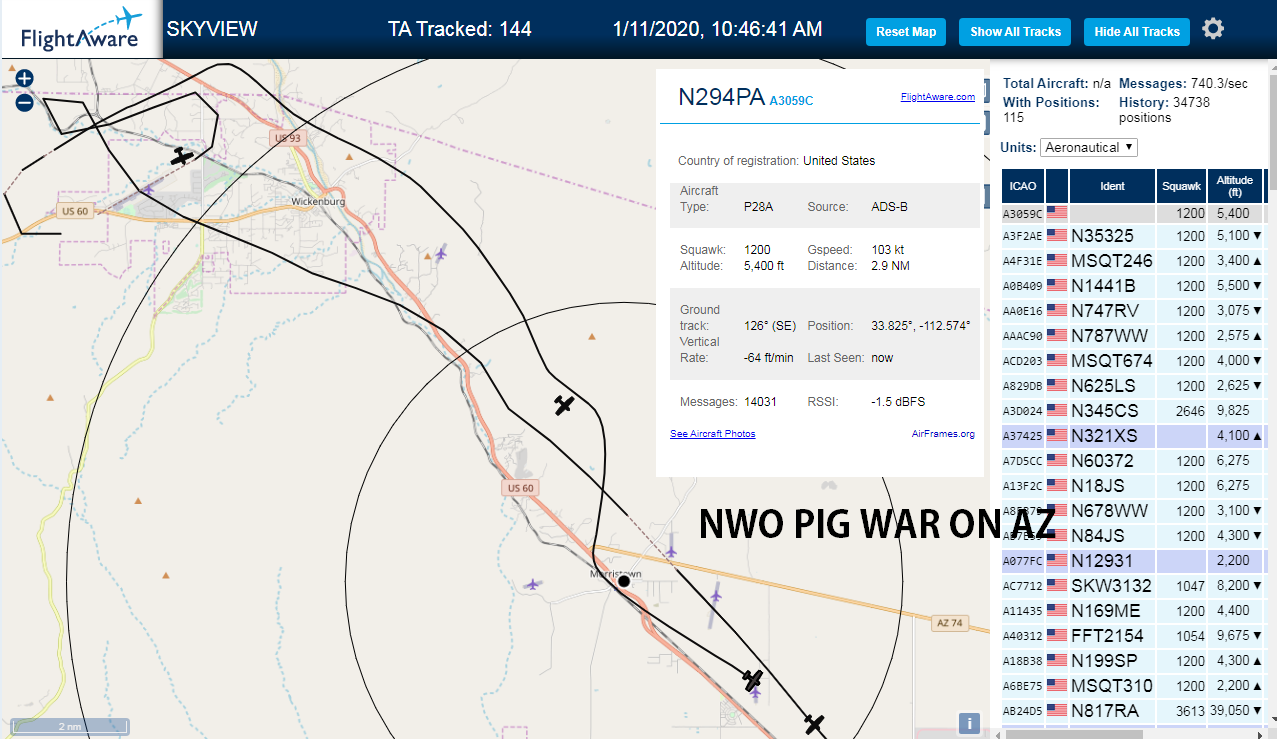This screenshot has width=1277, height=739.
Task: Open the AirFrames.org link
Action: click(943, 434)
